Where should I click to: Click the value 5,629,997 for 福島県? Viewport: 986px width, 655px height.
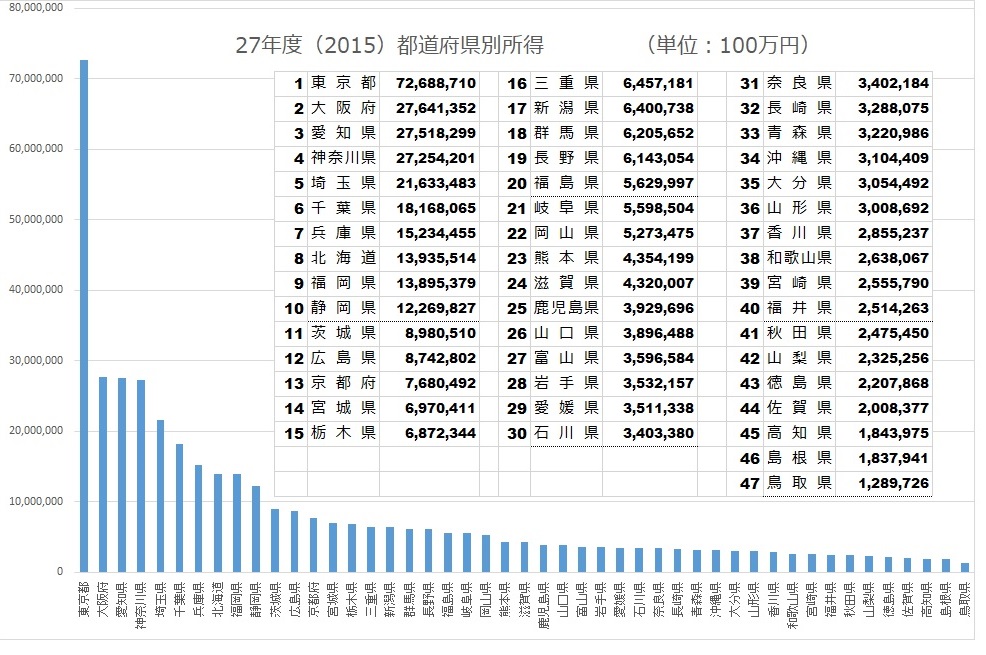coord(658,184)
